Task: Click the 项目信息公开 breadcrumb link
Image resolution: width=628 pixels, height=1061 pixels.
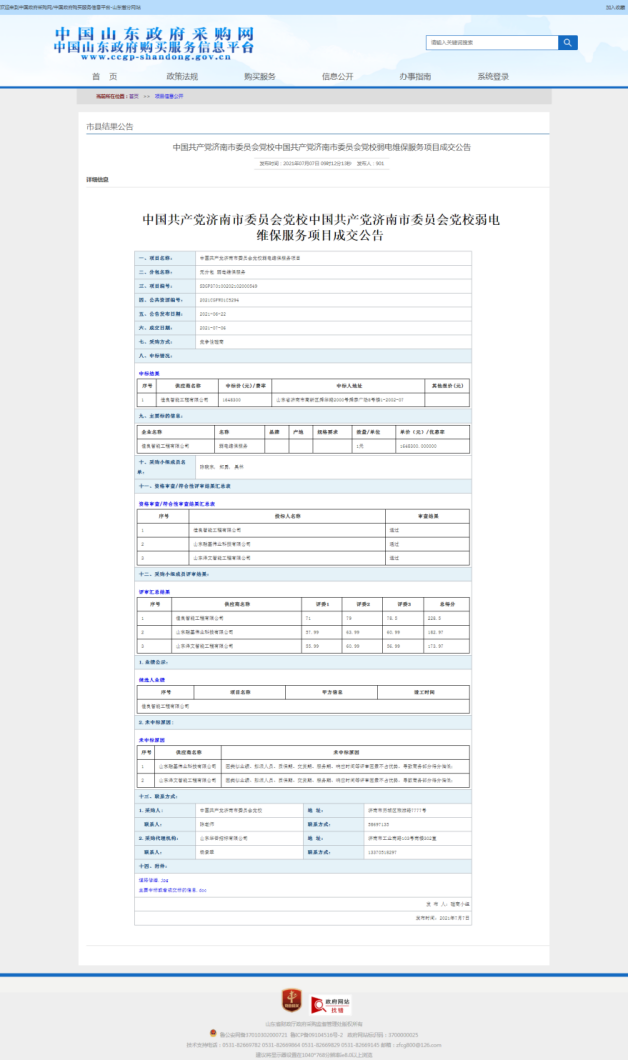Action: tap(169, 96)
